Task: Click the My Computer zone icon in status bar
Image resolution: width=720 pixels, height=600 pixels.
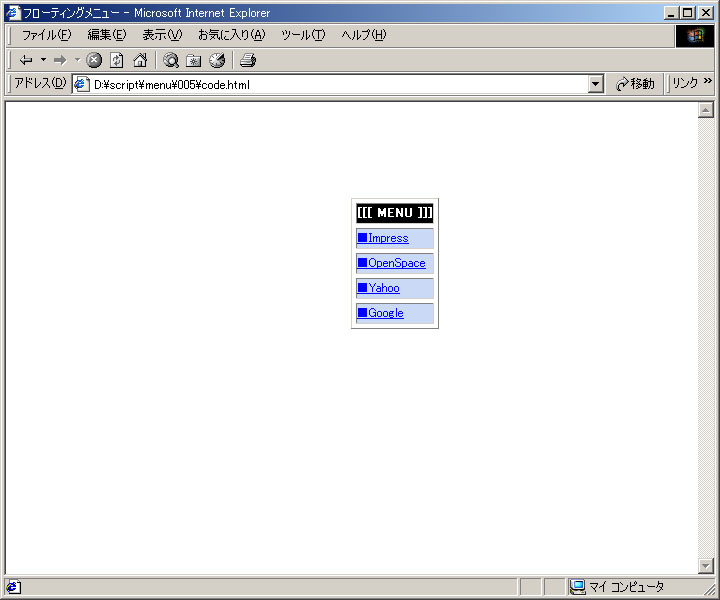Action: (577, 587)
